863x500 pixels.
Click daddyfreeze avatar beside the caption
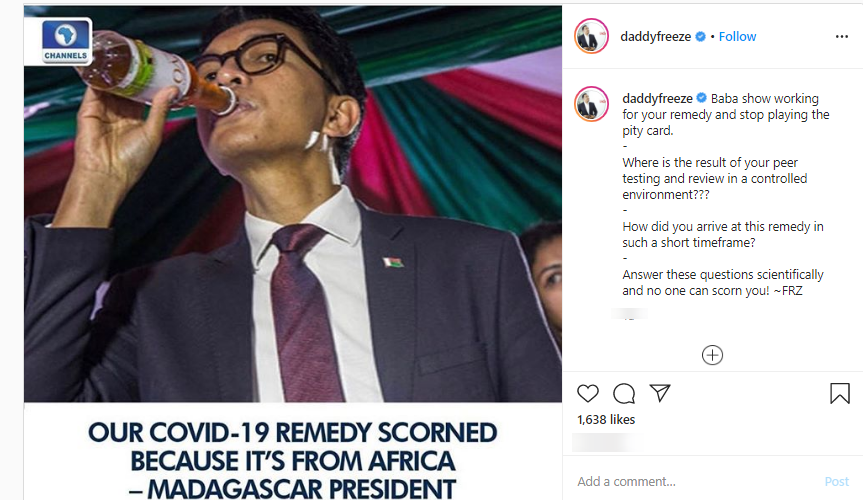pos(591,104)
